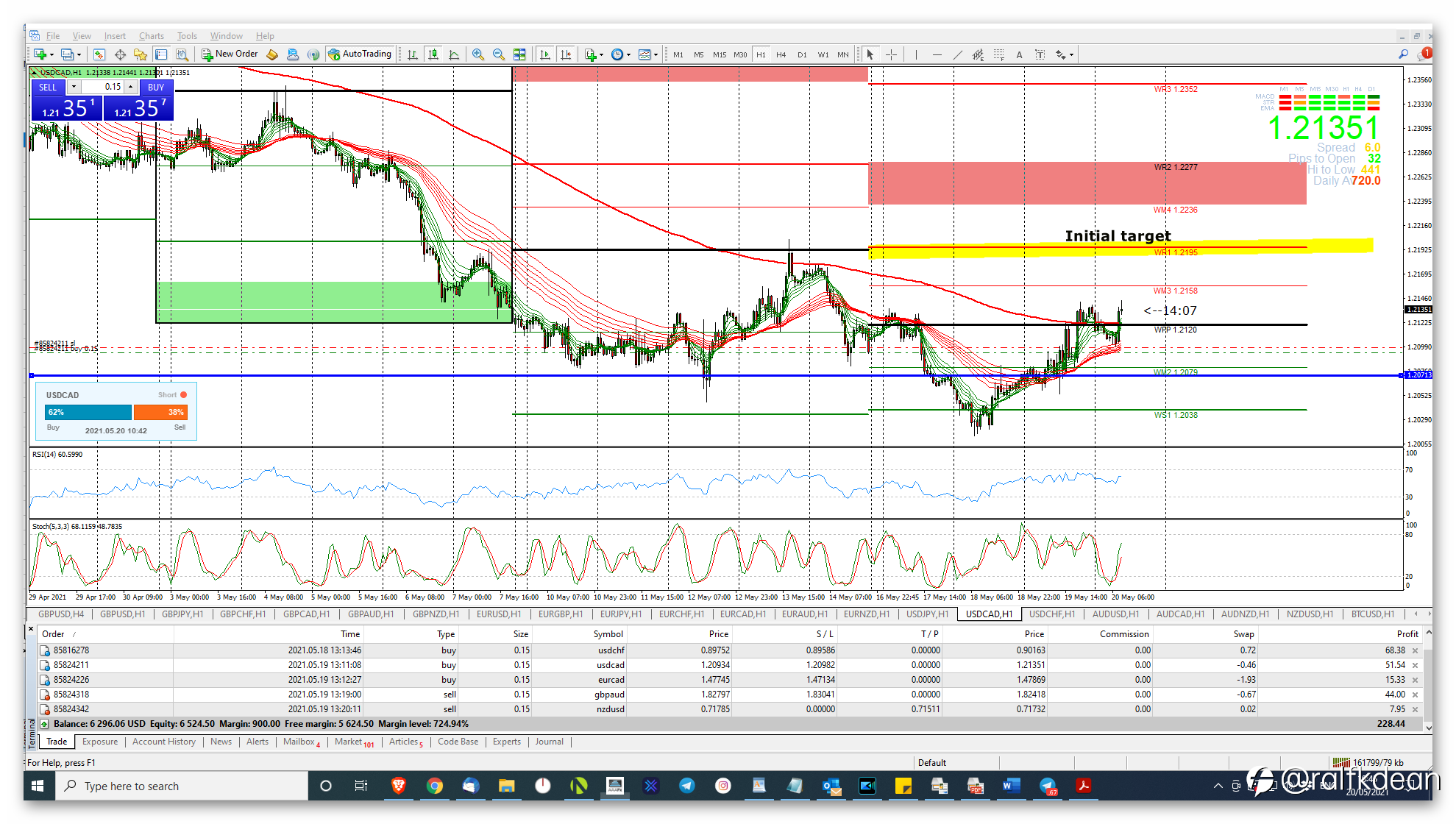
Task: Increase volume with the up arrow
Action: point(131,87)
